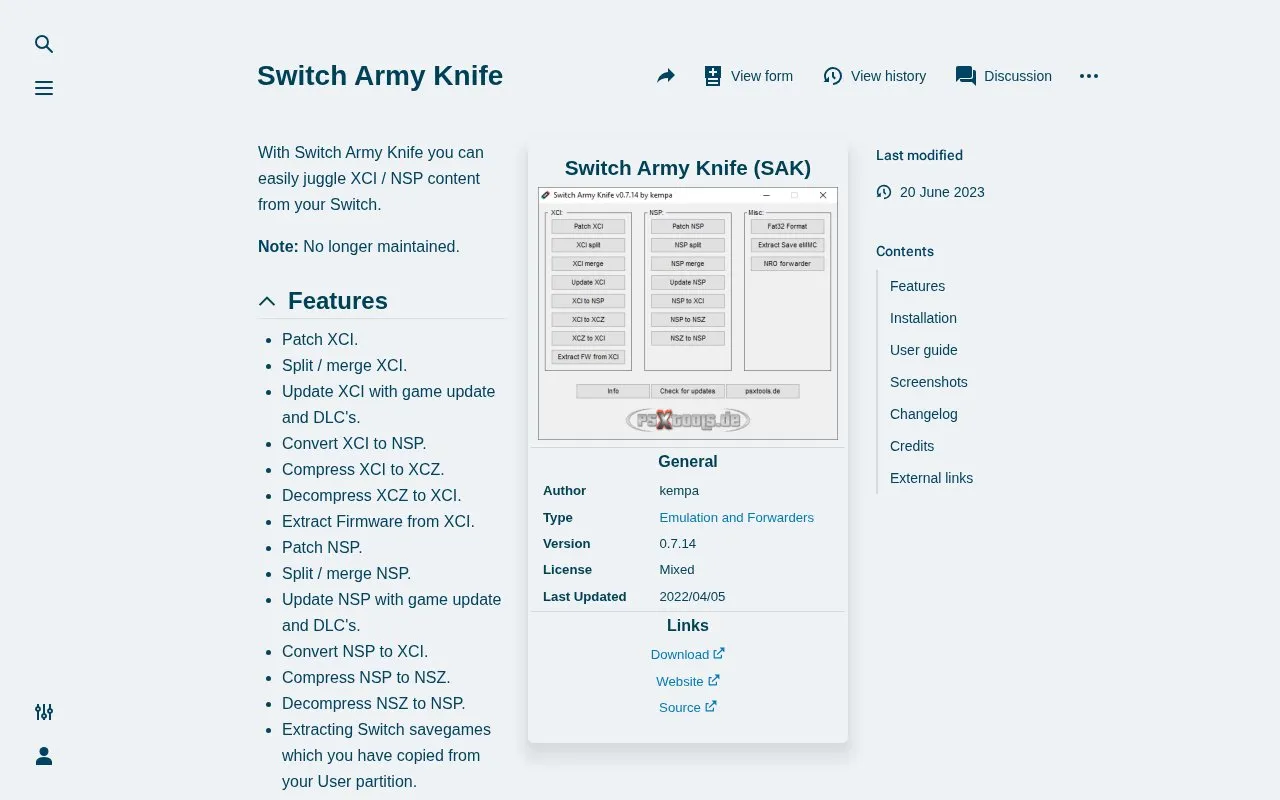The width and height of the screenshot is (1280, 800).
Task: Jump to Screenshots in contents
Action: [929, 382]
